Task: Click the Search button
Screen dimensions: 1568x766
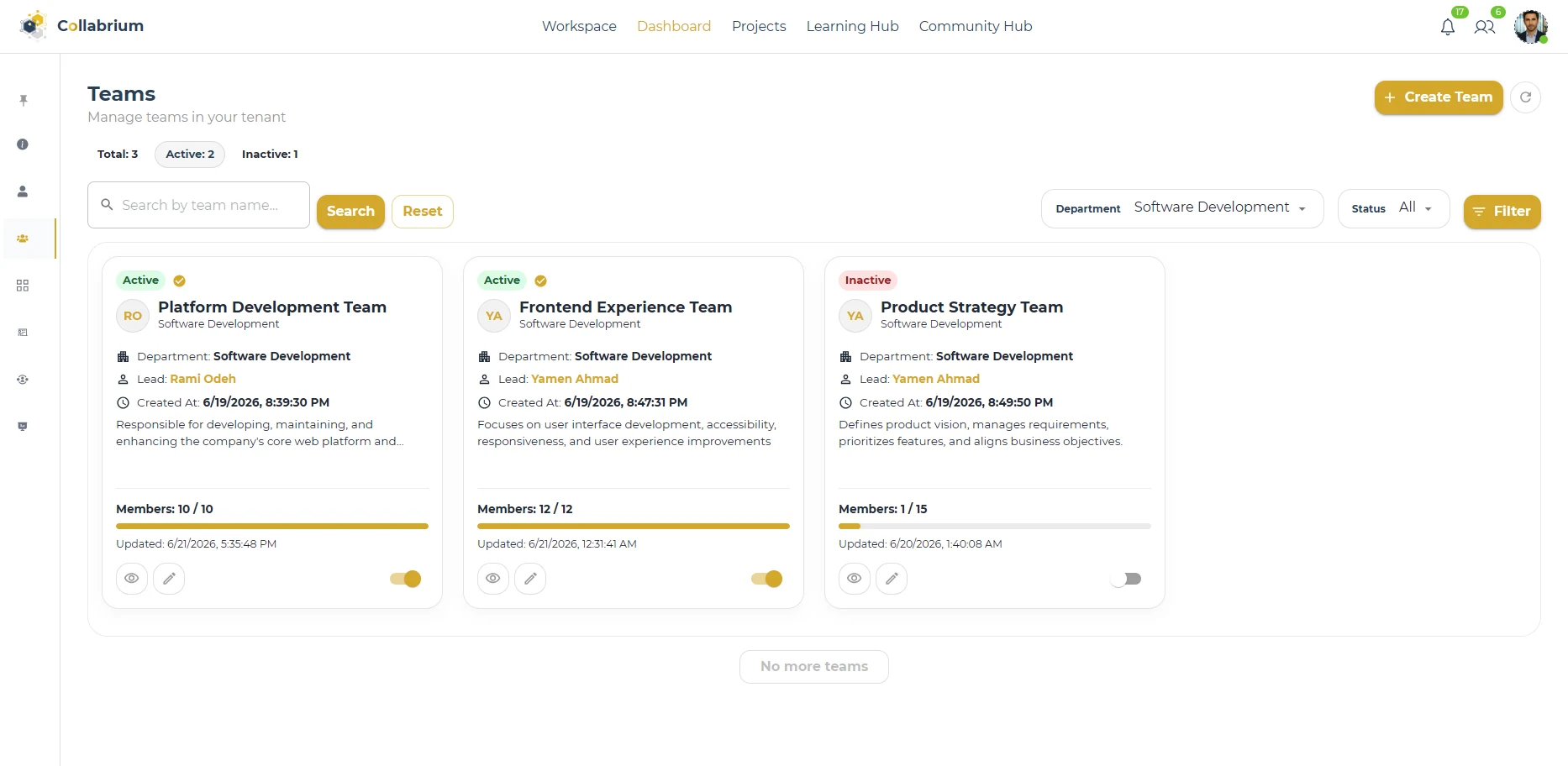Action: click(350, 212)
